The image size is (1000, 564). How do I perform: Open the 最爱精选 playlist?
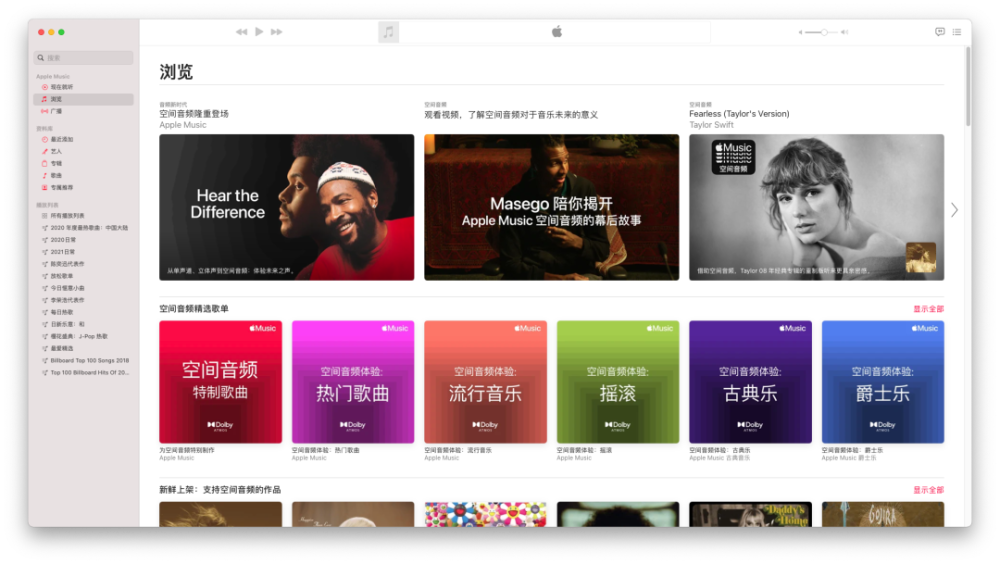click(84, 348)
